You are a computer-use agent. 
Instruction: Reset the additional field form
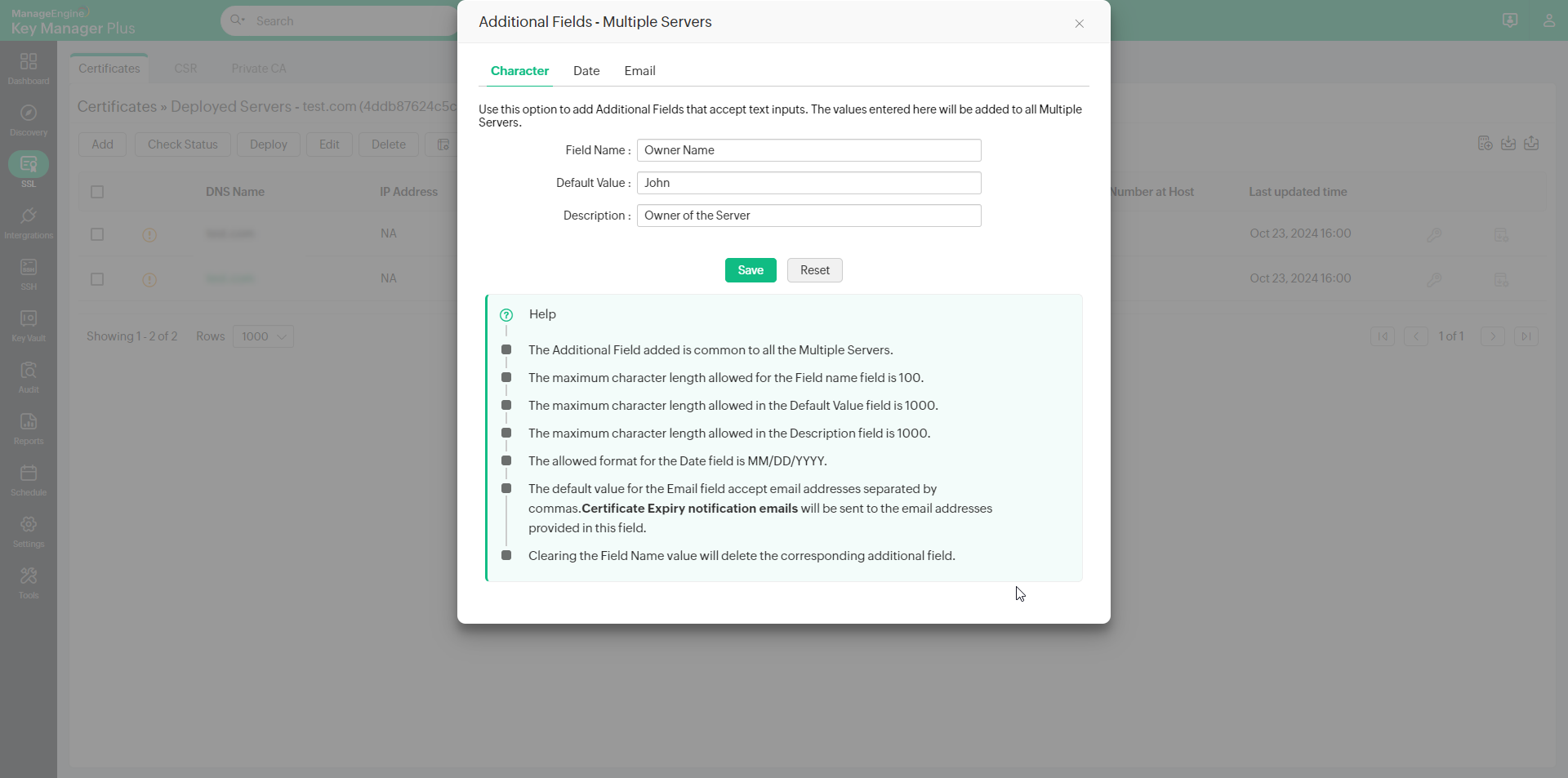point(813,269)
